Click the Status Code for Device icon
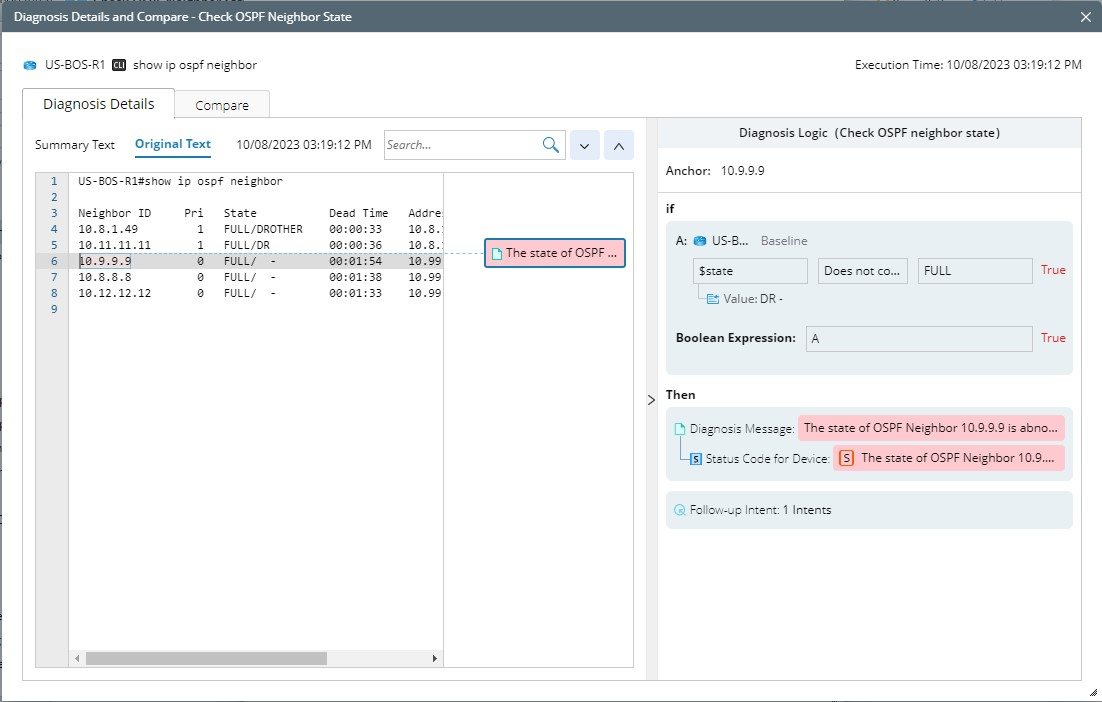Screen dimensions: 1102x702 (x=696, y=459)
